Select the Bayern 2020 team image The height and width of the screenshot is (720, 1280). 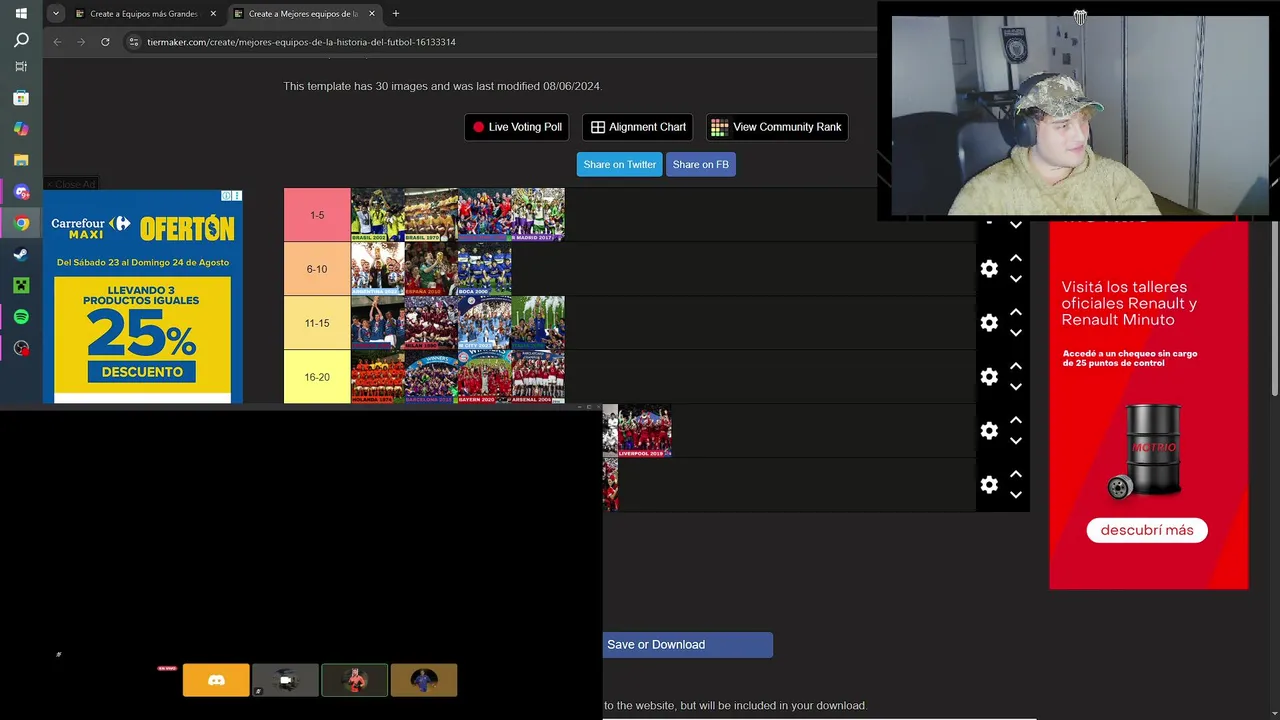point(485,377)
